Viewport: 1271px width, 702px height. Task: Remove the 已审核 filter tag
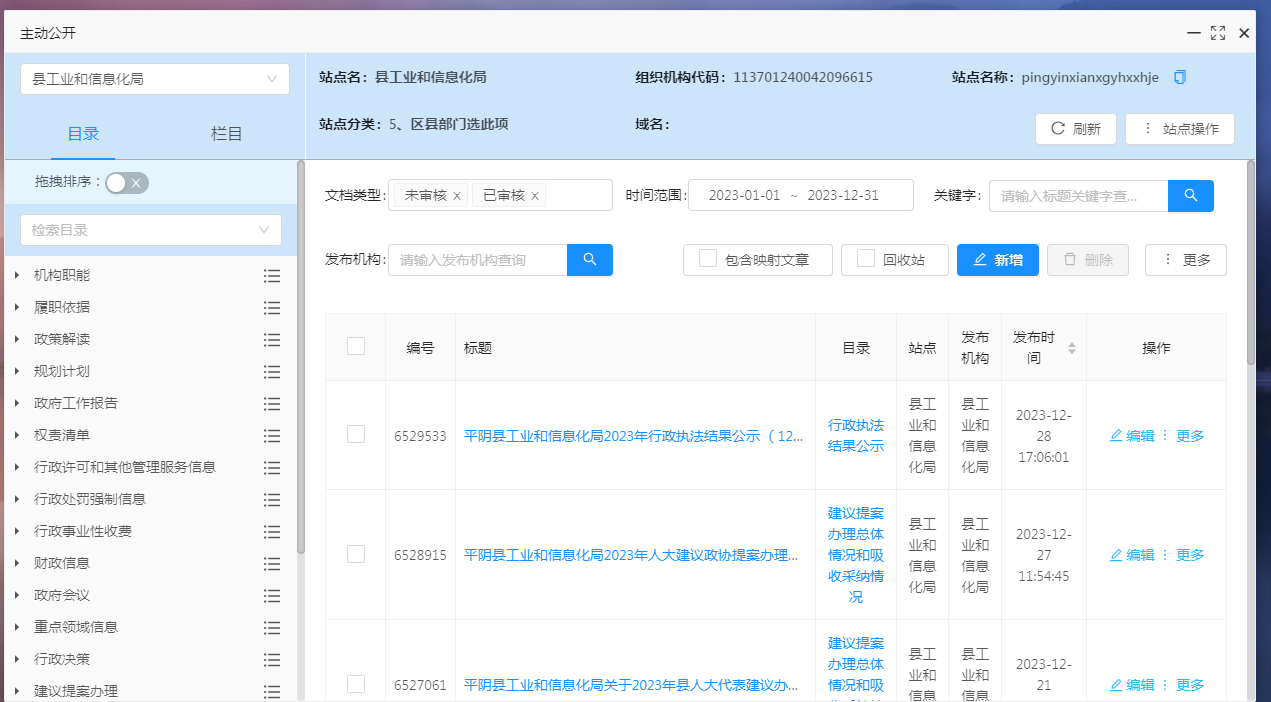tap(535, 196)
